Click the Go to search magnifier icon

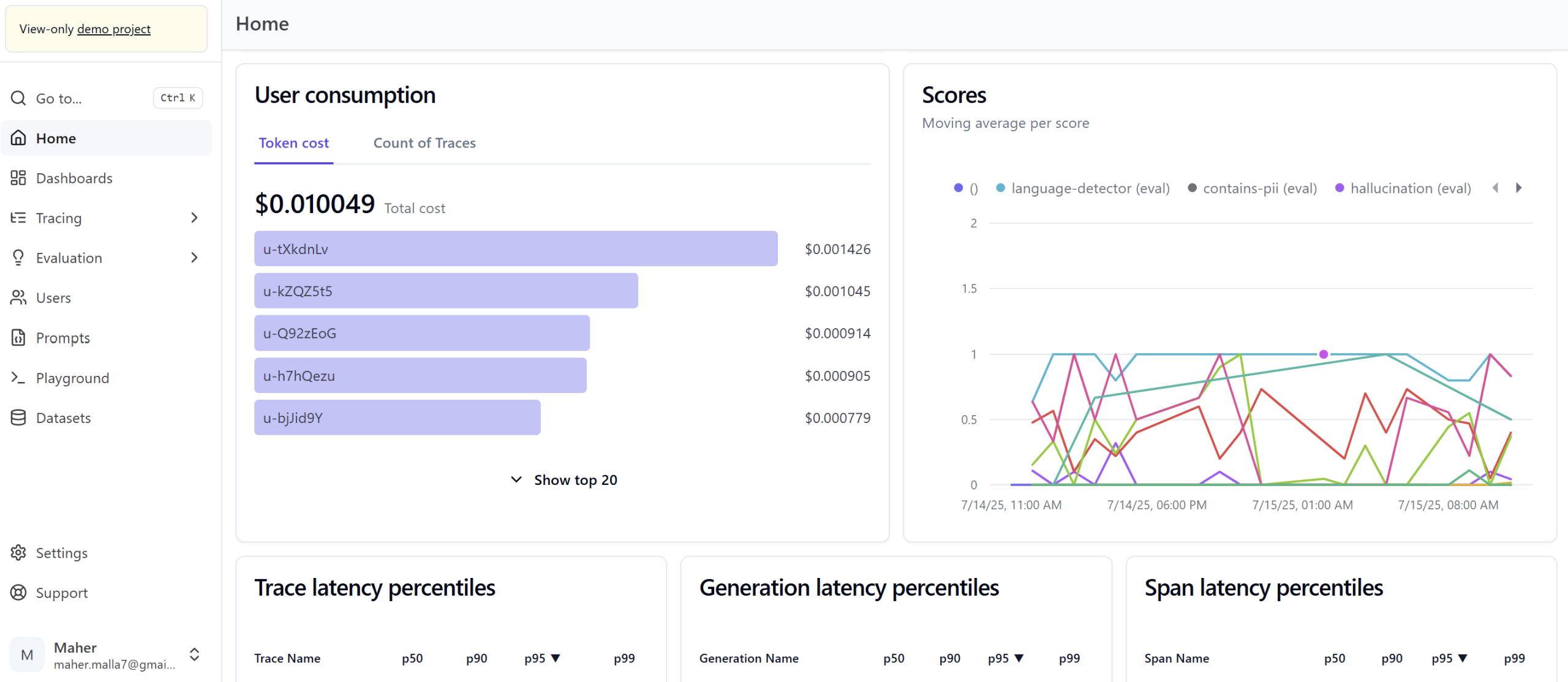pyautogui.click(x=18, y=98)
